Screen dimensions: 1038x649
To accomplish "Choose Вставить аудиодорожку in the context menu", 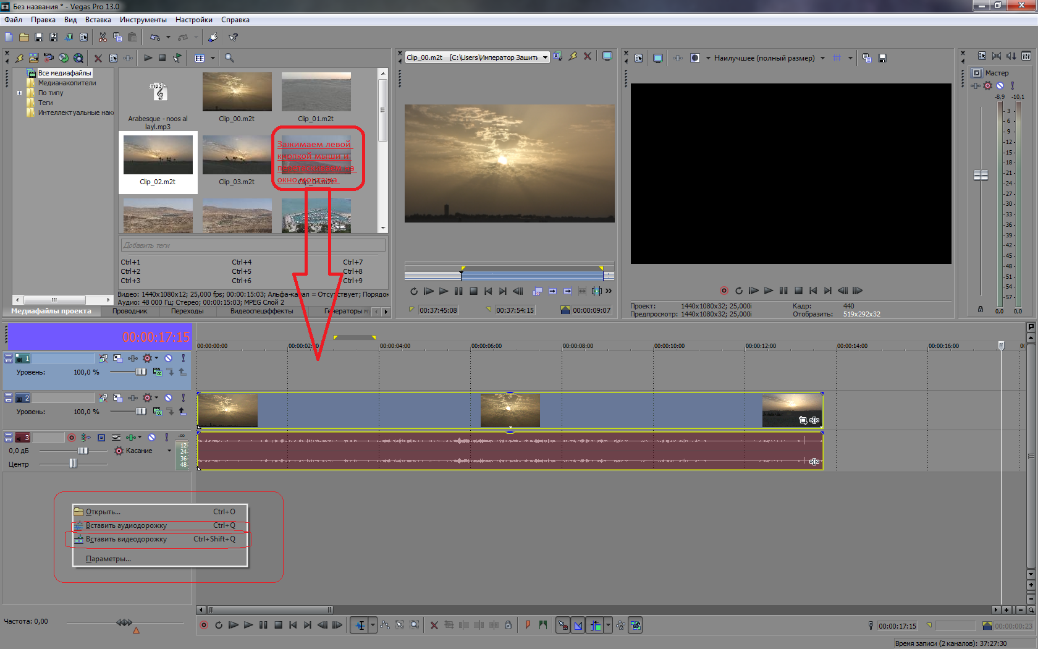I will (160, 526).
